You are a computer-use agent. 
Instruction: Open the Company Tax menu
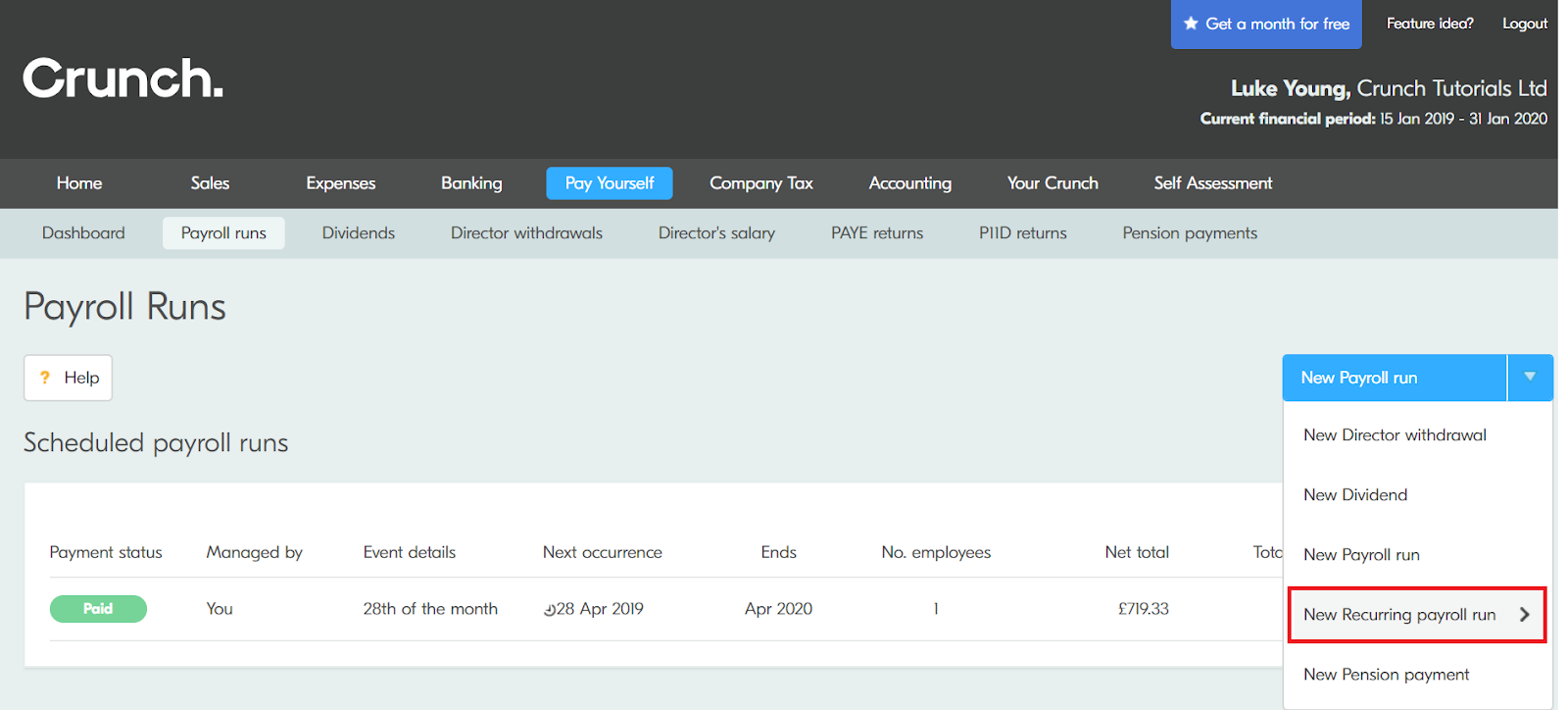coord(761,183)
